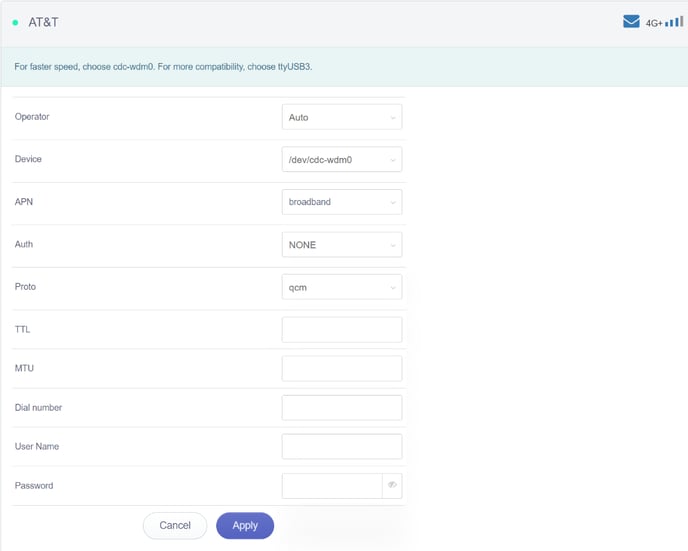Focus the MTU text box
The image size is (688, 551).
tap(341, 368)
